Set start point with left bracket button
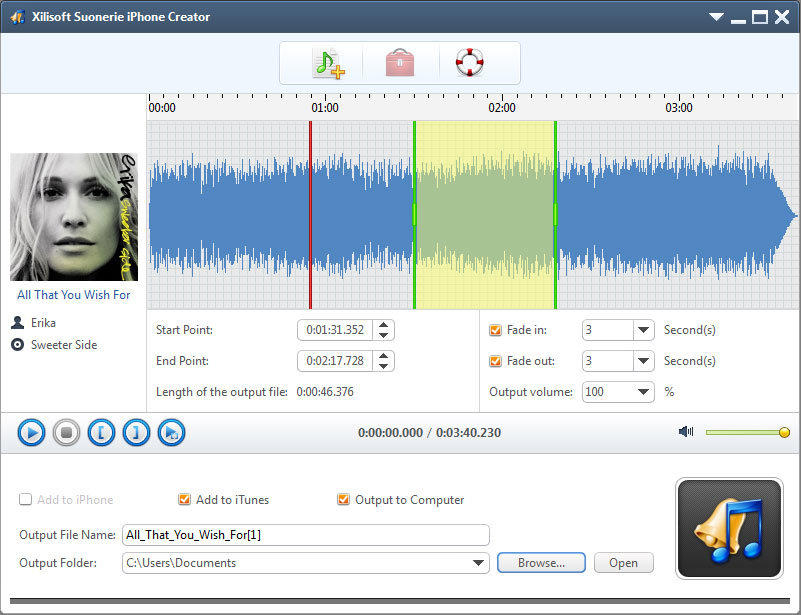The height and width of the screenshot is (615, 801). (101, 433)
